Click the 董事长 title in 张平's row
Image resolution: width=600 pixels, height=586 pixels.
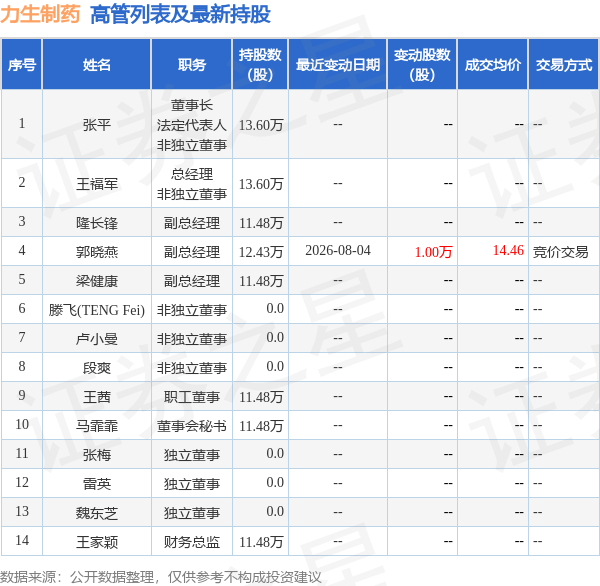point(192,105)
